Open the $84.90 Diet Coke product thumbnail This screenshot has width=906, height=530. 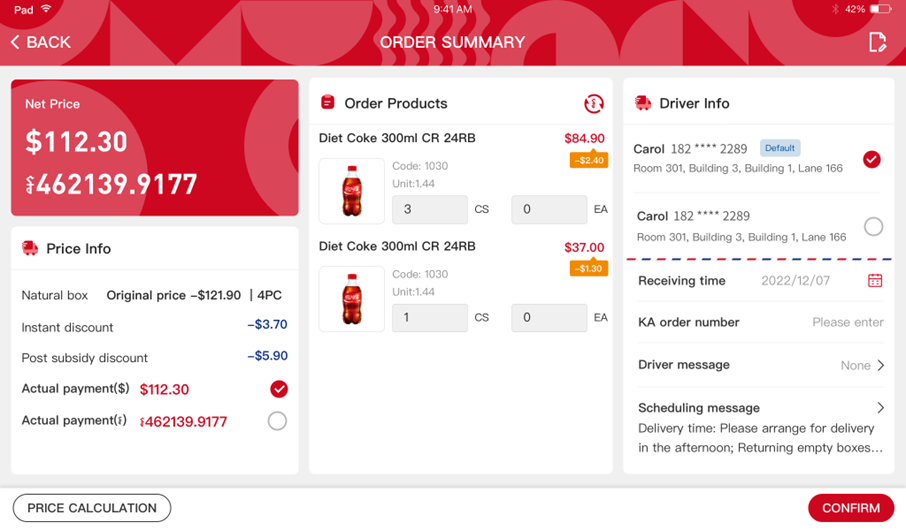(x=351, y=191)
